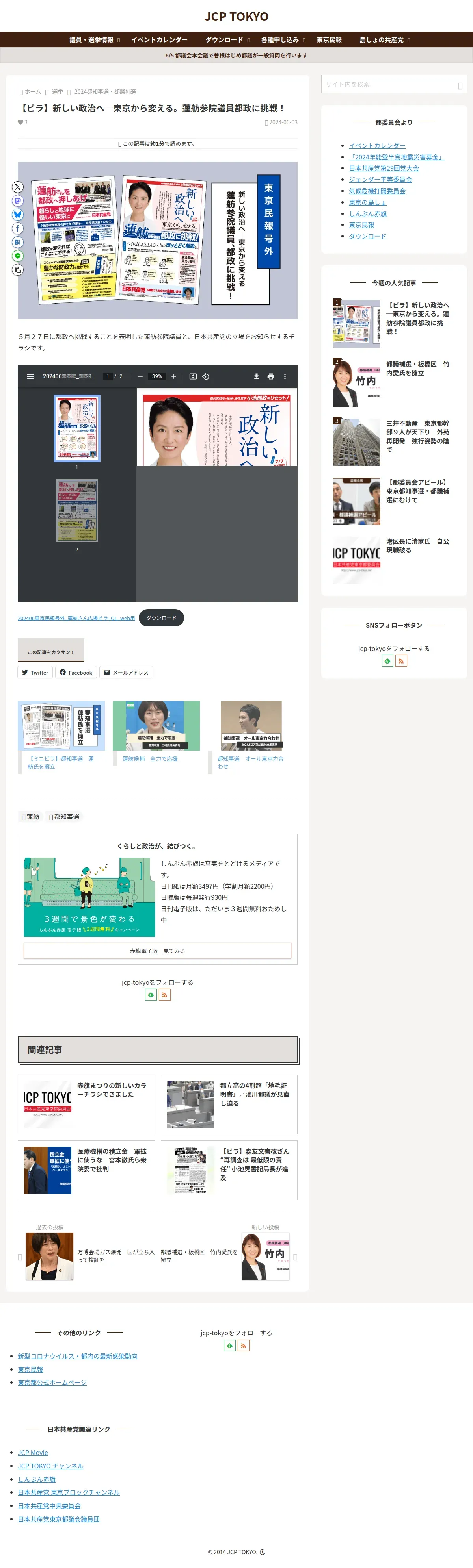Share article via round Facebook icon
The width and height of the screenshot is (473, 1568).
(18, 228)
